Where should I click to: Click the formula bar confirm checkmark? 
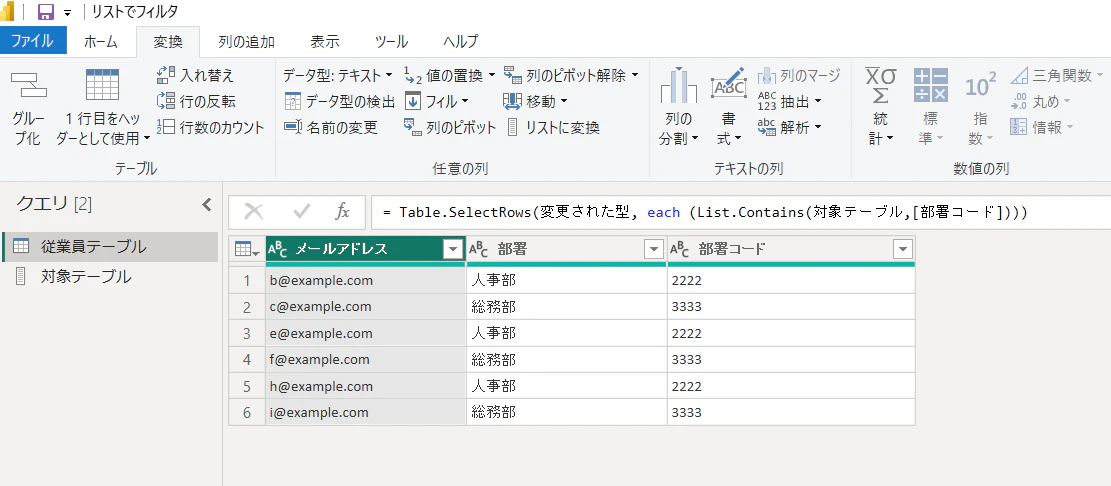(302, 212)
